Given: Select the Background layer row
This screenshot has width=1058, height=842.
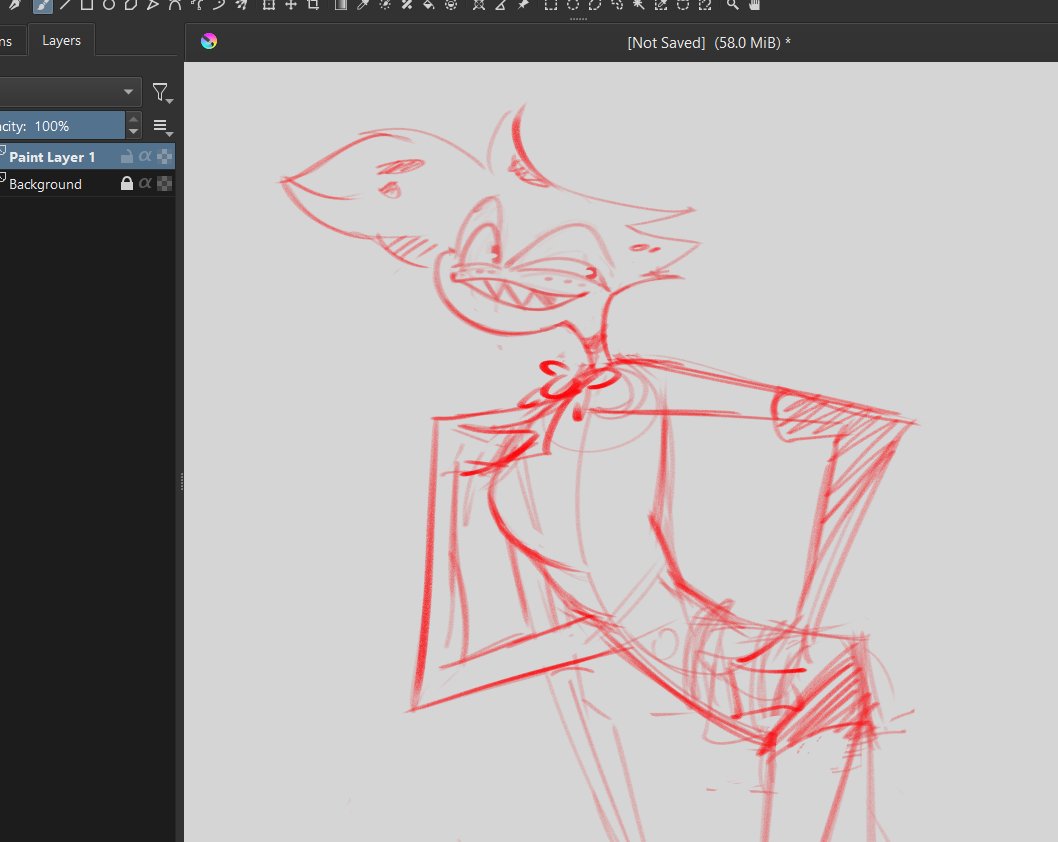Looking at the screenshot, I should pyautogui.click(x=87, y=184).
